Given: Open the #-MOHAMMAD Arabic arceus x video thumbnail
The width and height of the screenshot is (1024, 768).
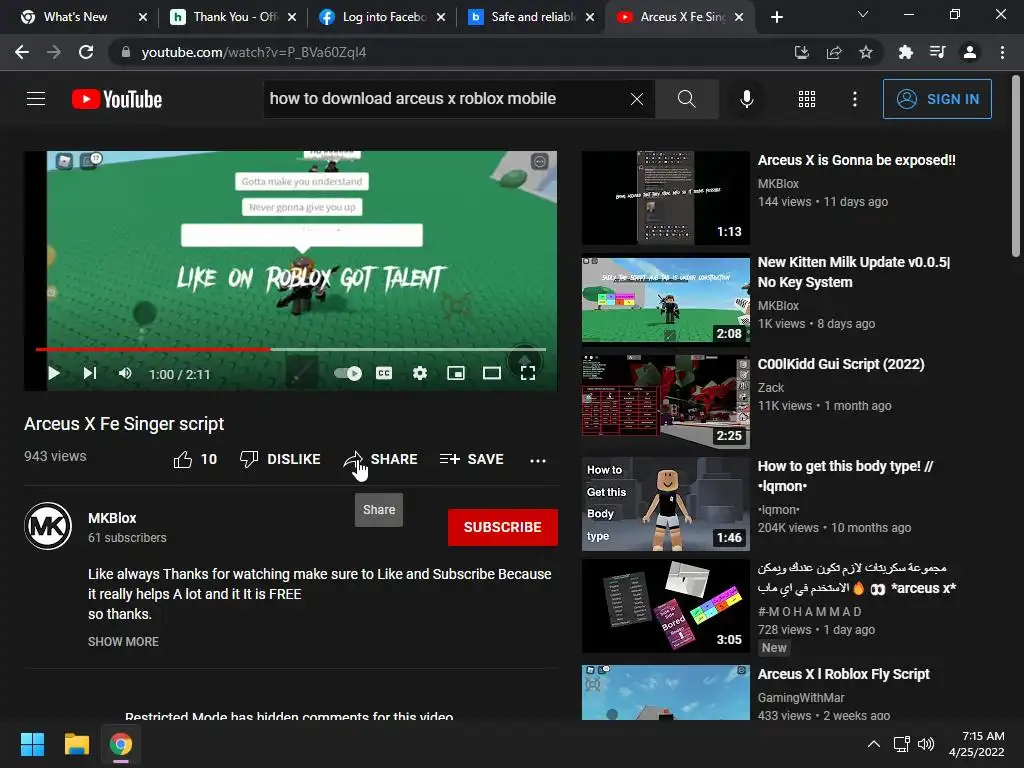Looking at the screenshot, I should point(665,605).
